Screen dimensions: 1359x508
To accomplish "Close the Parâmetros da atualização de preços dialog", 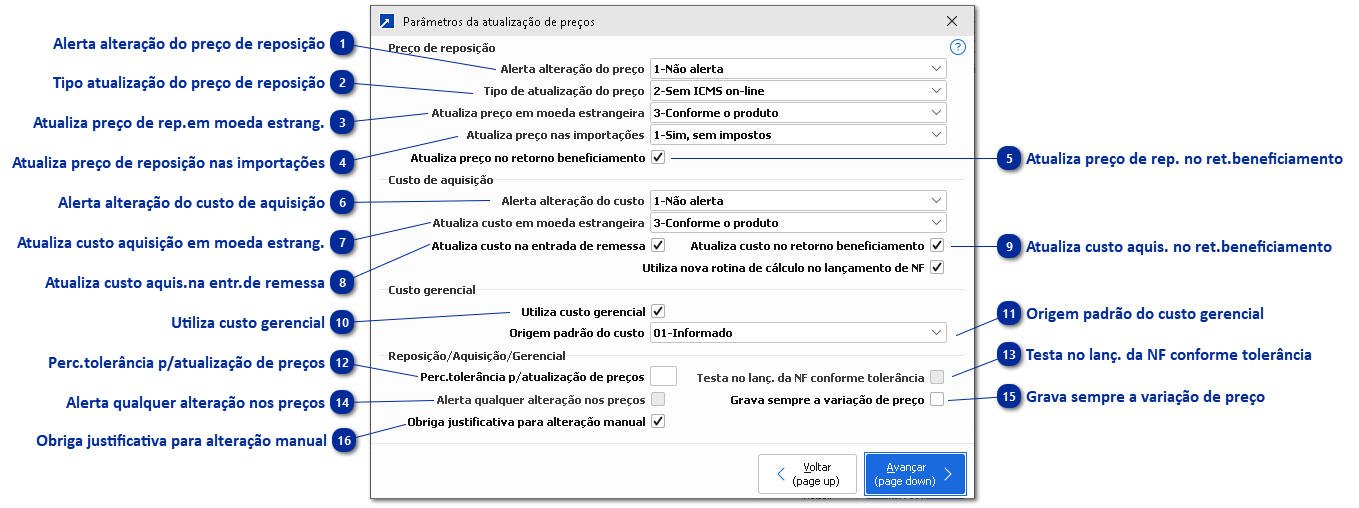I will [x=951, y=21].
